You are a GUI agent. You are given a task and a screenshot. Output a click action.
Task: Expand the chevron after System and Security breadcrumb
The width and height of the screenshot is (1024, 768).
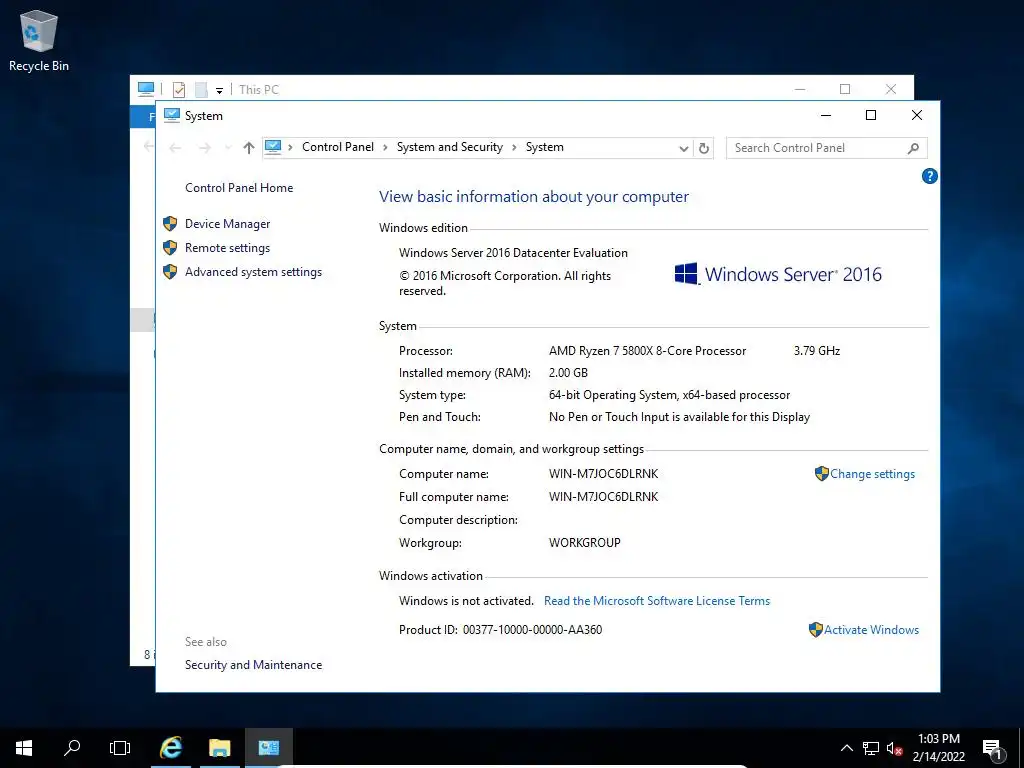[513, 148]
